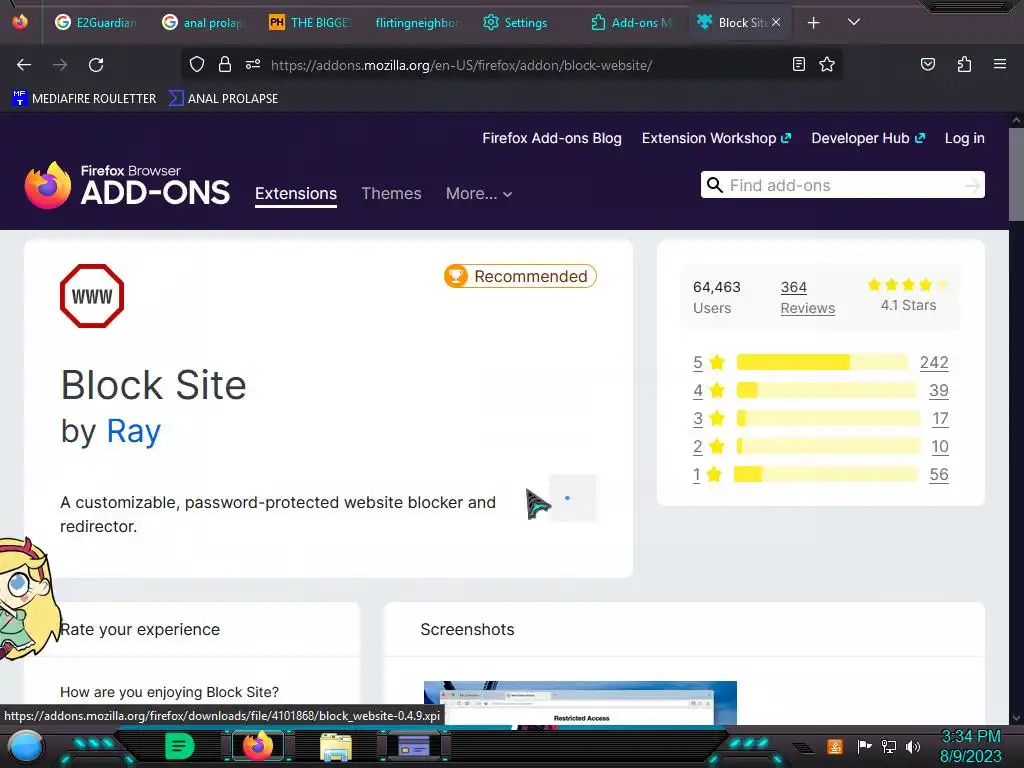Screen dimensions: 1024x768
Task: Open the tracking protection shield icon
Action: click(x=197, y=64)
